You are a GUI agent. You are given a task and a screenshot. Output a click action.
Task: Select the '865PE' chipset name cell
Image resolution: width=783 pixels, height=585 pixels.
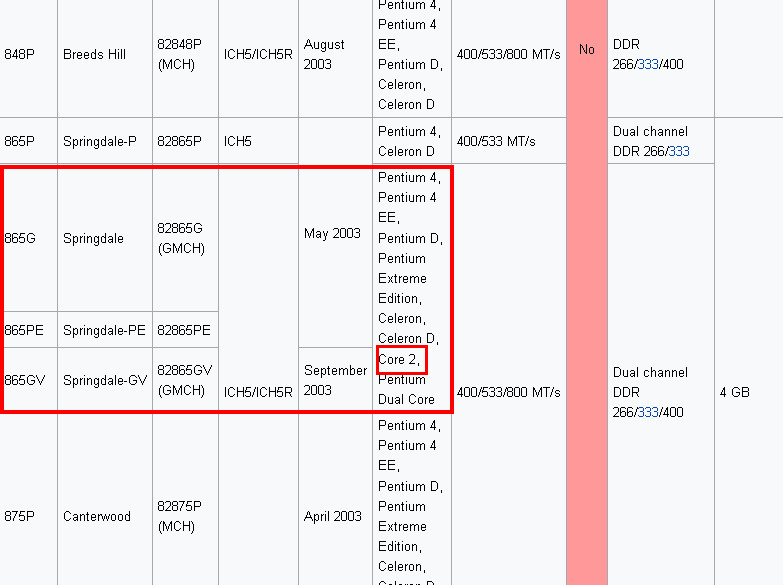click(25, 330)
